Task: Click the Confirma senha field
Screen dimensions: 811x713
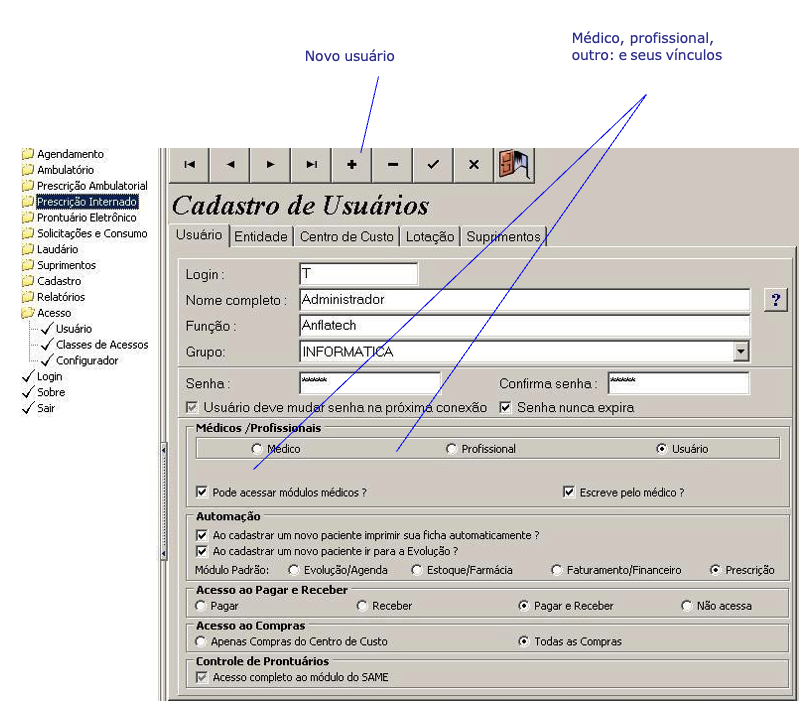Action: (679, 383)
